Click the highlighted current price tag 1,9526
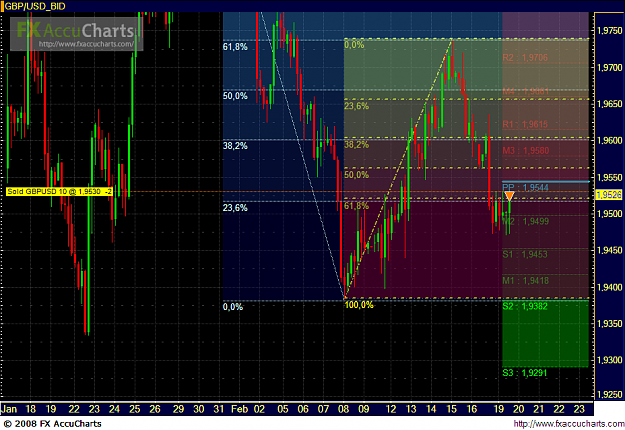 click(609, 195)
